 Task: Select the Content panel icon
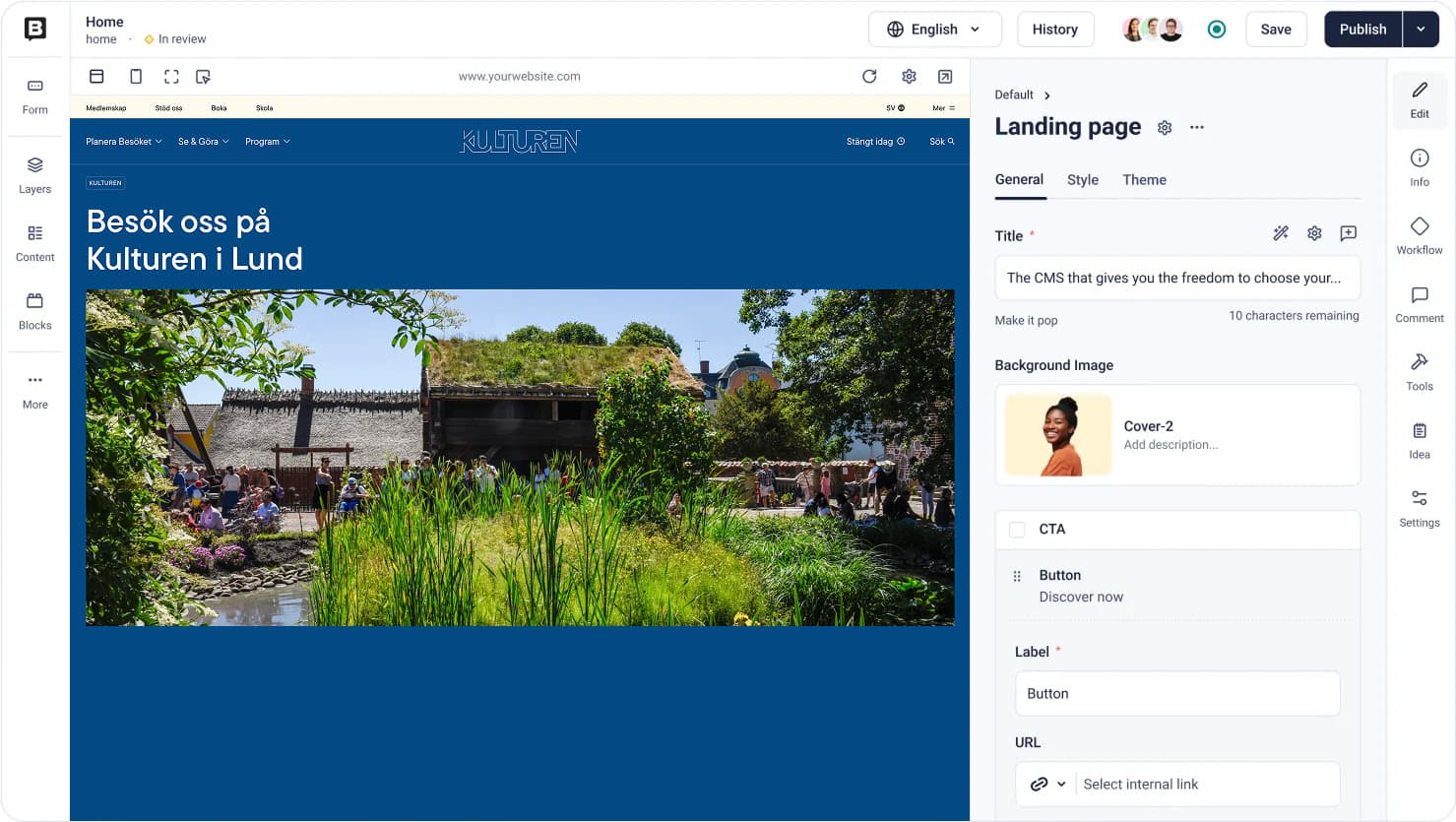pos(34,243)
